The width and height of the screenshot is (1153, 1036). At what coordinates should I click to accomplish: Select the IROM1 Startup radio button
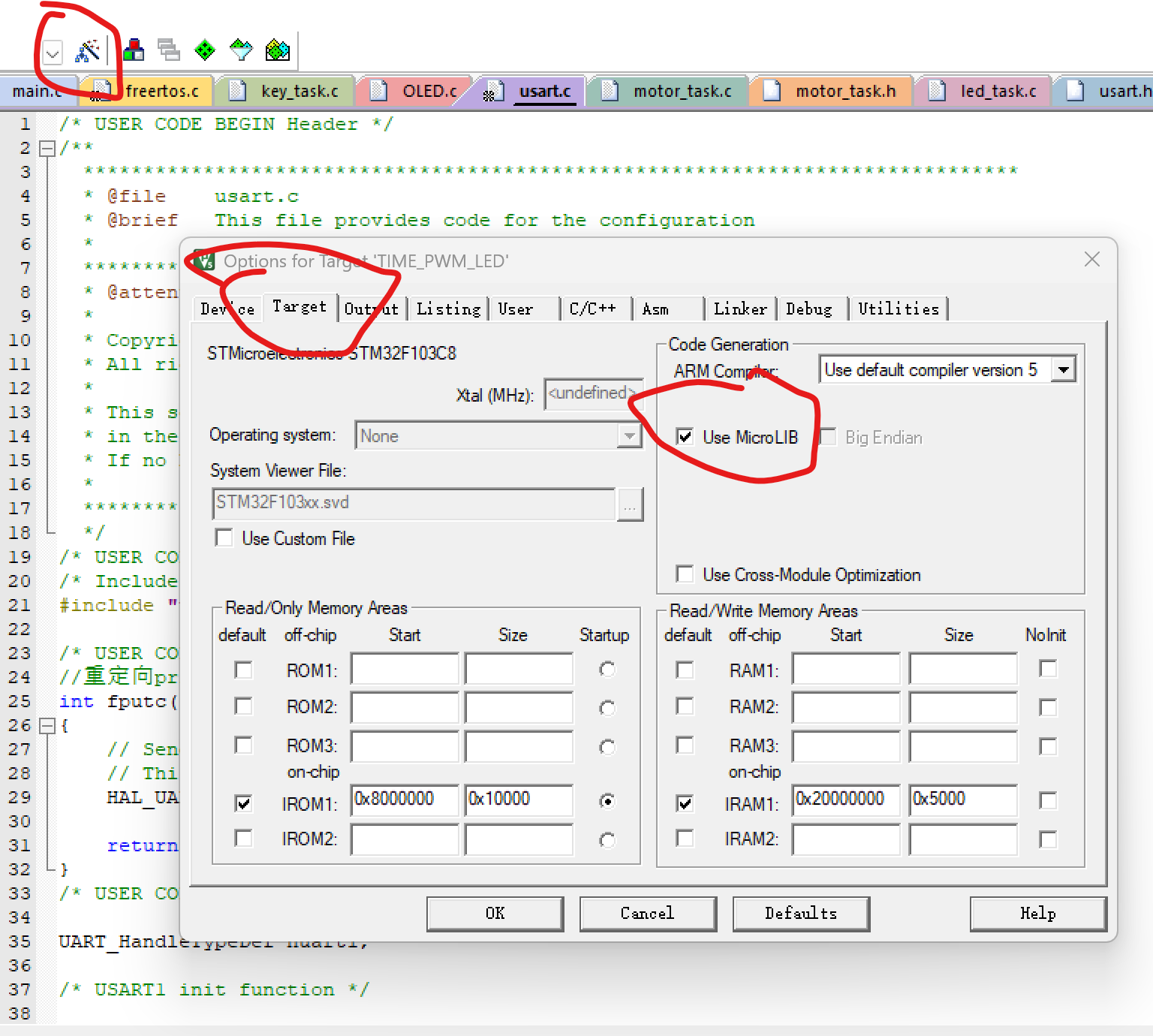tap(607, 801)
